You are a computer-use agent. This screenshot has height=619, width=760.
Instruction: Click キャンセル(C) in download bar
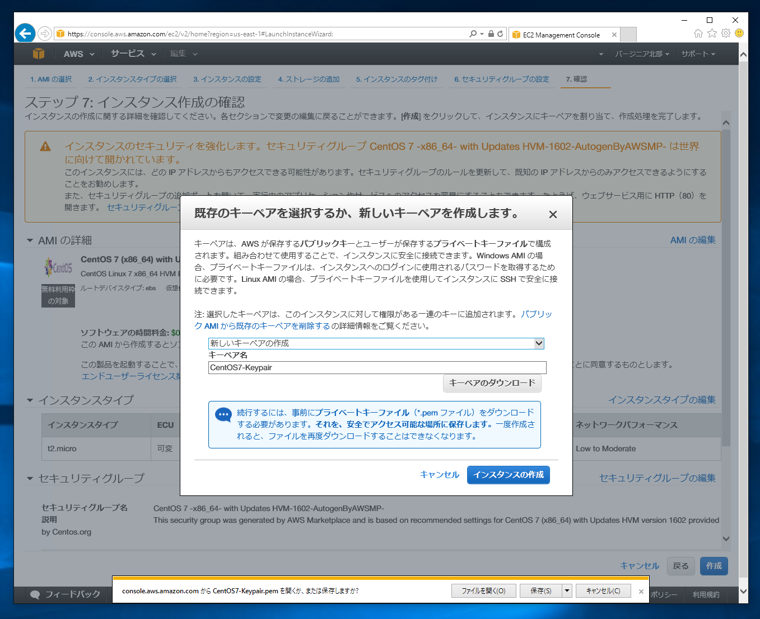603,591
